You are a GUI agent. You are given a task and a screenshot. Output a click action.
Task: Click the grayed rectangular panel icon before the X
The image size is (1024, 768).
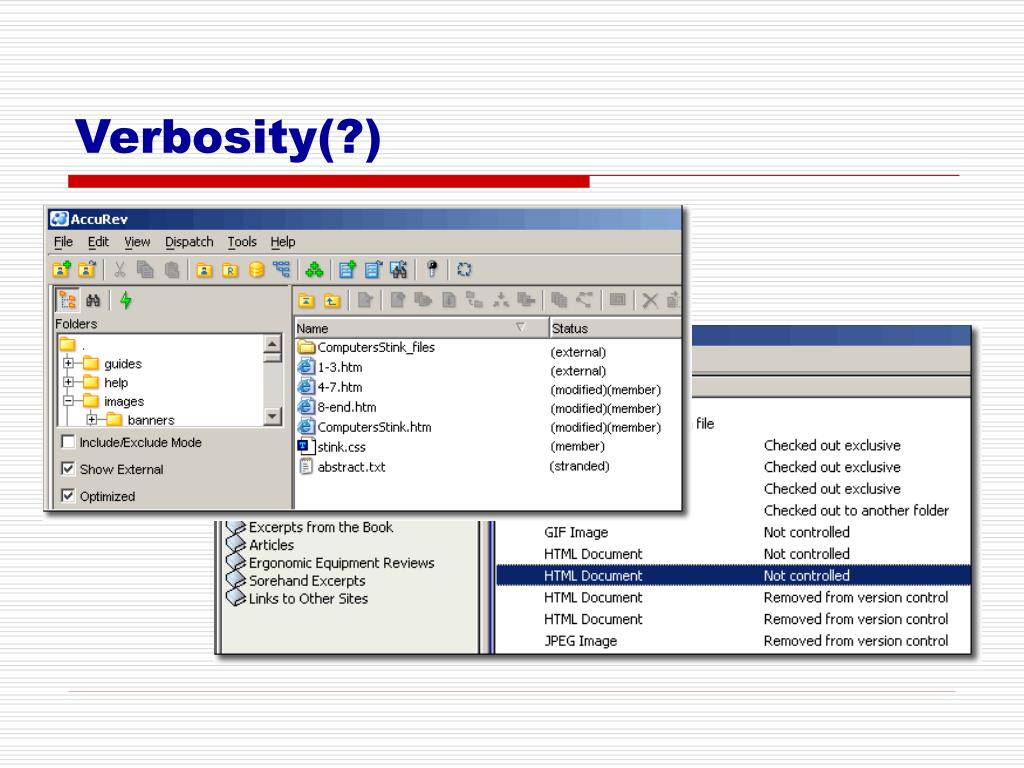pyautogui.click(x=617, y=300)
